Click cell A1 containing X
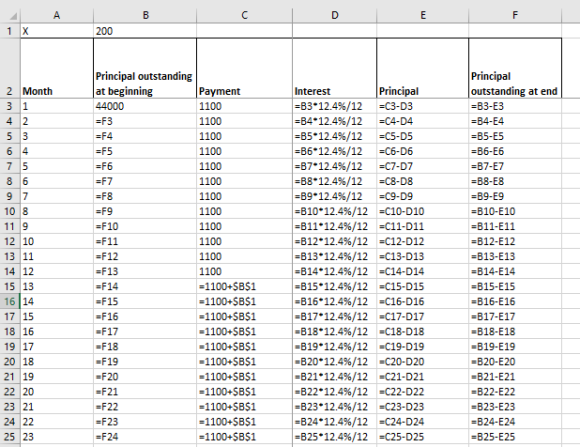 tap(57, 31)
